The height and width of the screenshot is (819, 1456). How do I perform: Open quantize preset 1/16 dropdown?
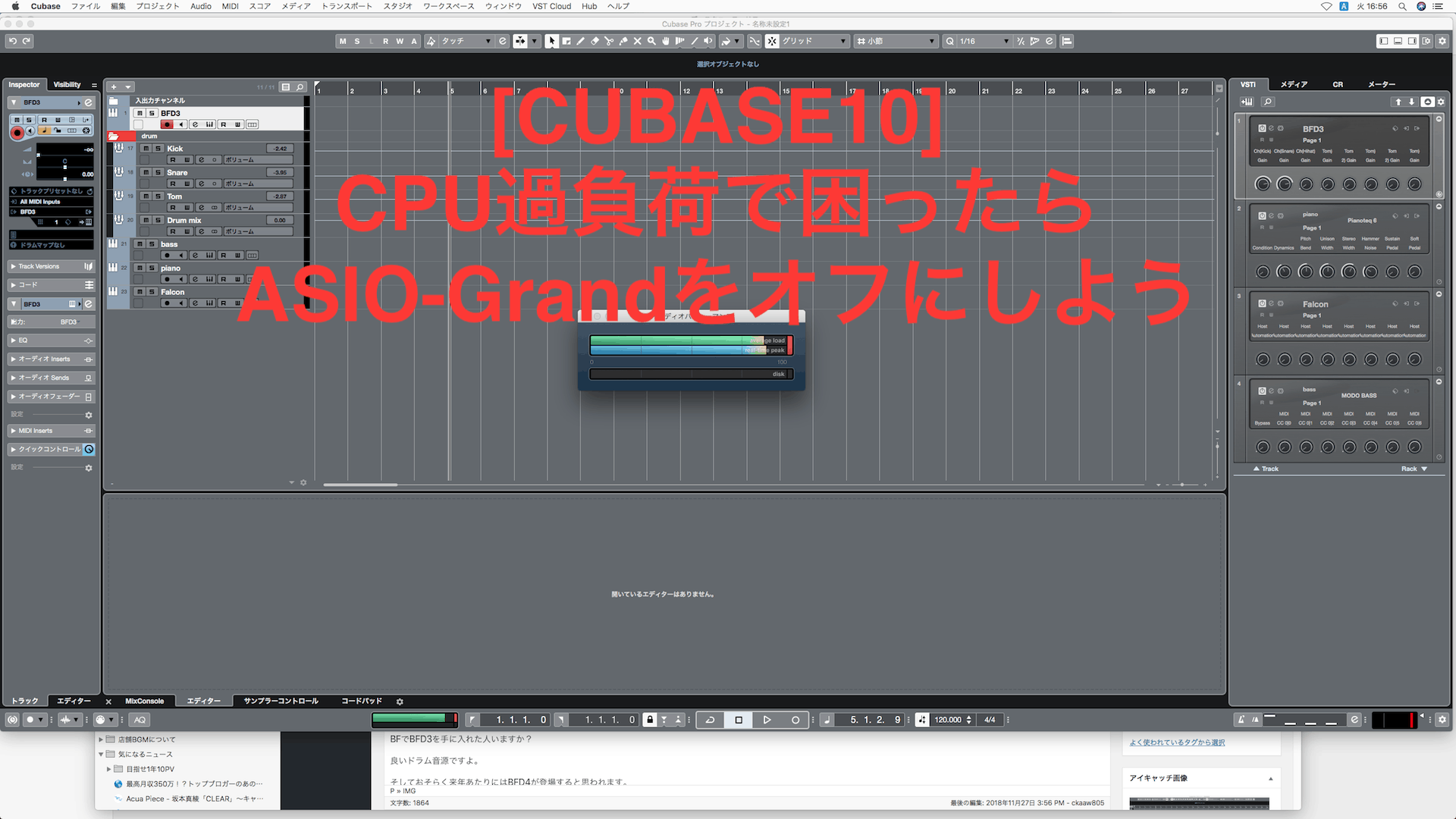click(x=984, y=41)
